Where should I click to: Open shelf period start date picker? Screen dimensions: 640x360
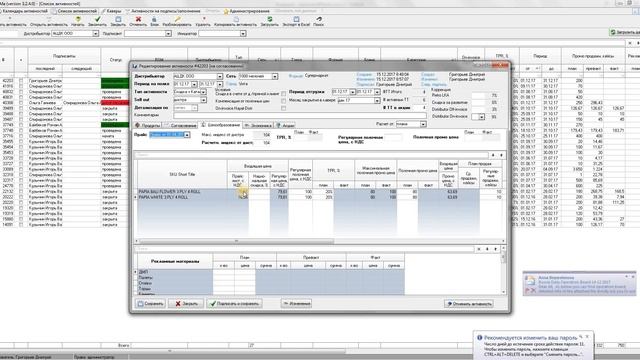tap(194, 84)
